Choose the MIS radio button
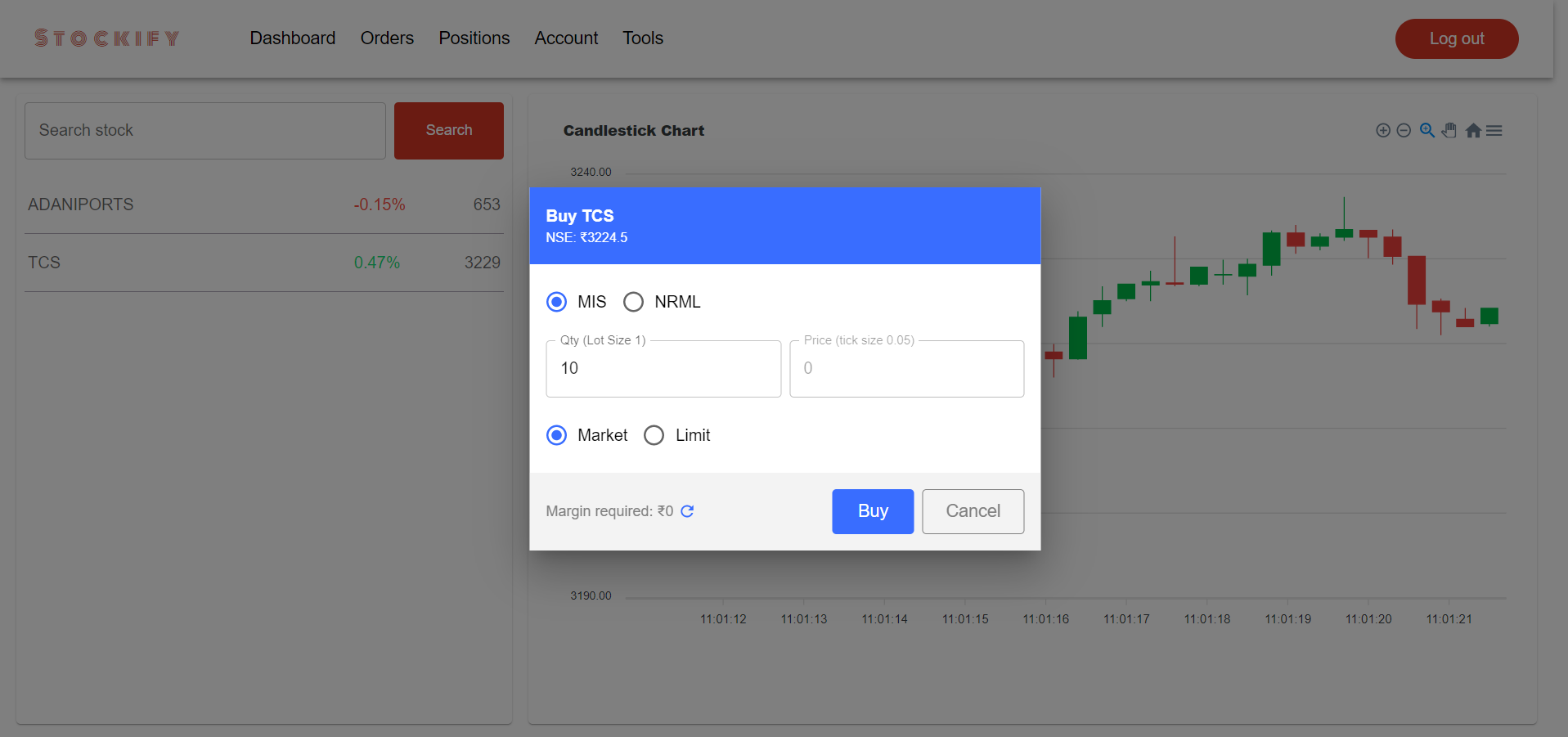Screen dimensions: 1568x737 pos(556,302)
